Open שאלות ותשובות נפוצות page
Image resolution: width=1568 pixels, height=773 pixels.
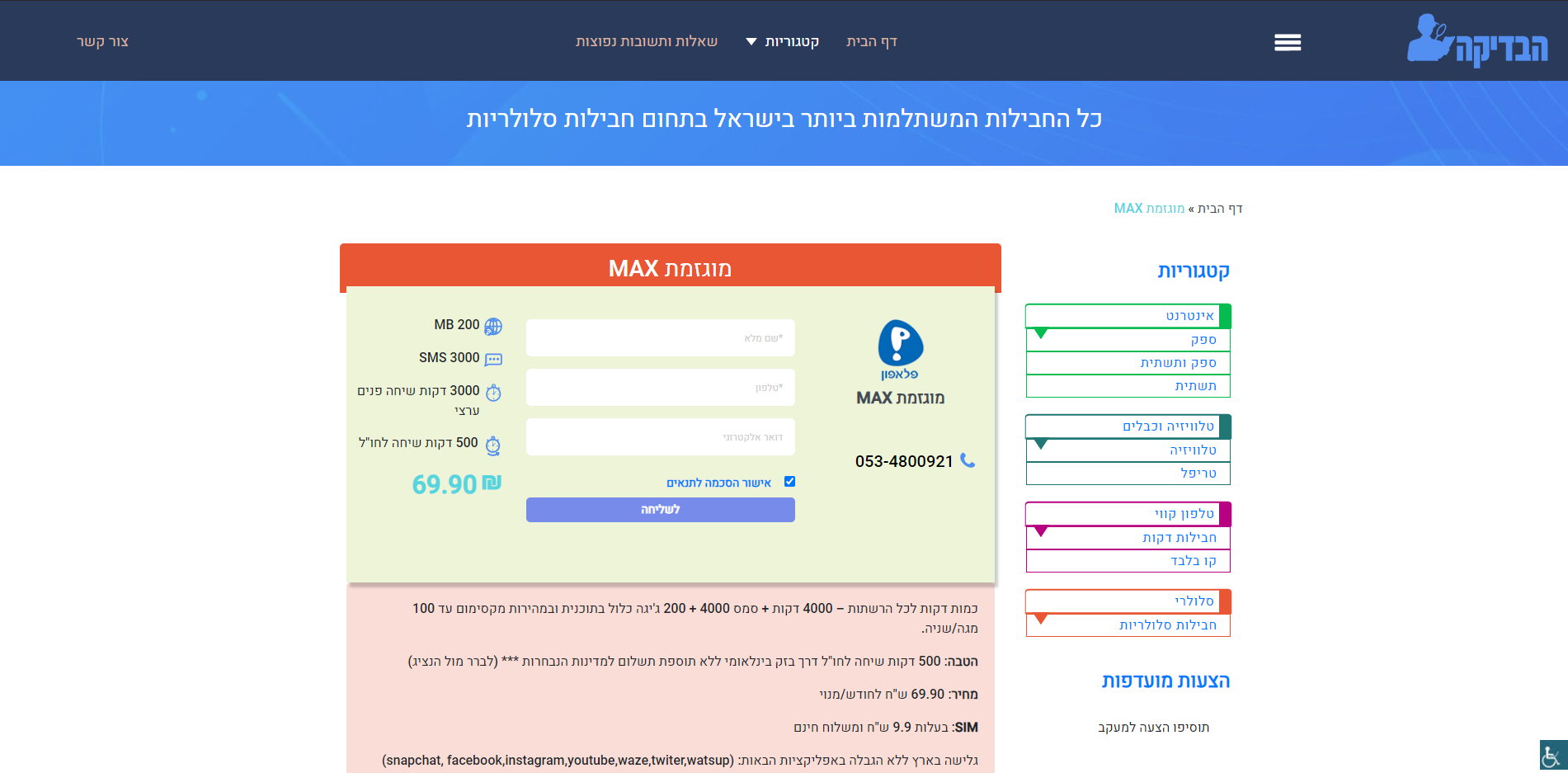click(647, 41)
